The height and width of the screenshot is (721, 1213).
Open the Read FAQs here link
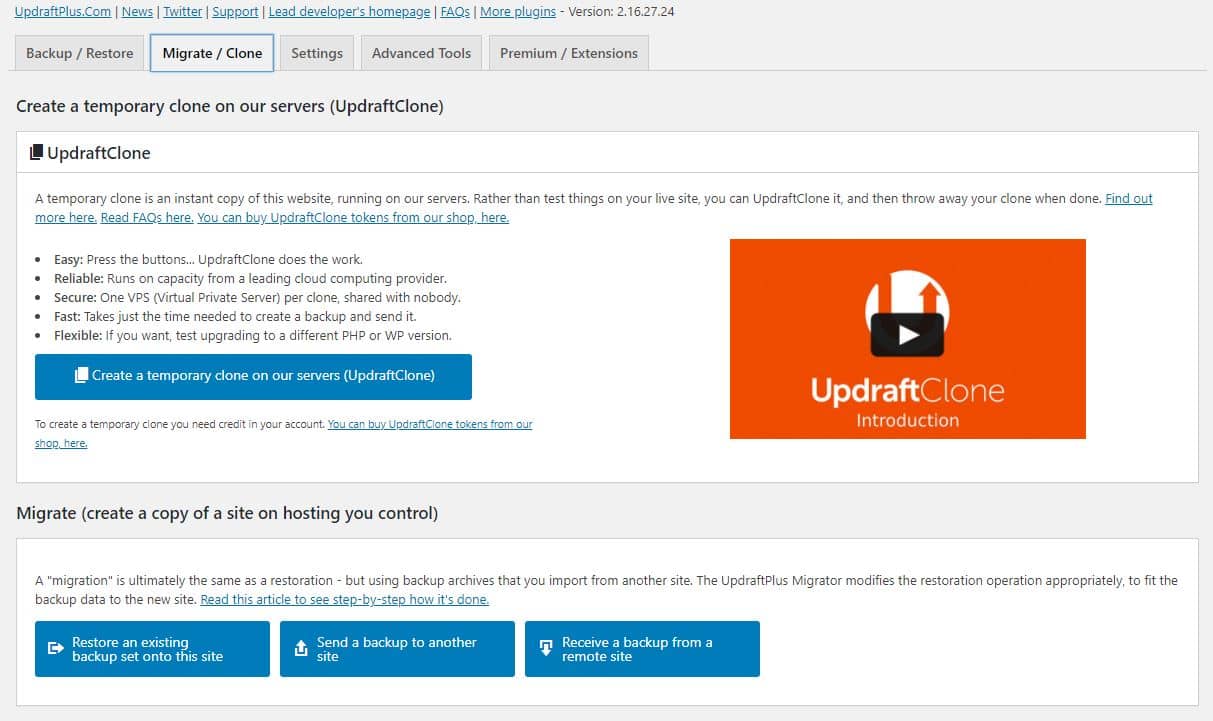coord(147,217)
